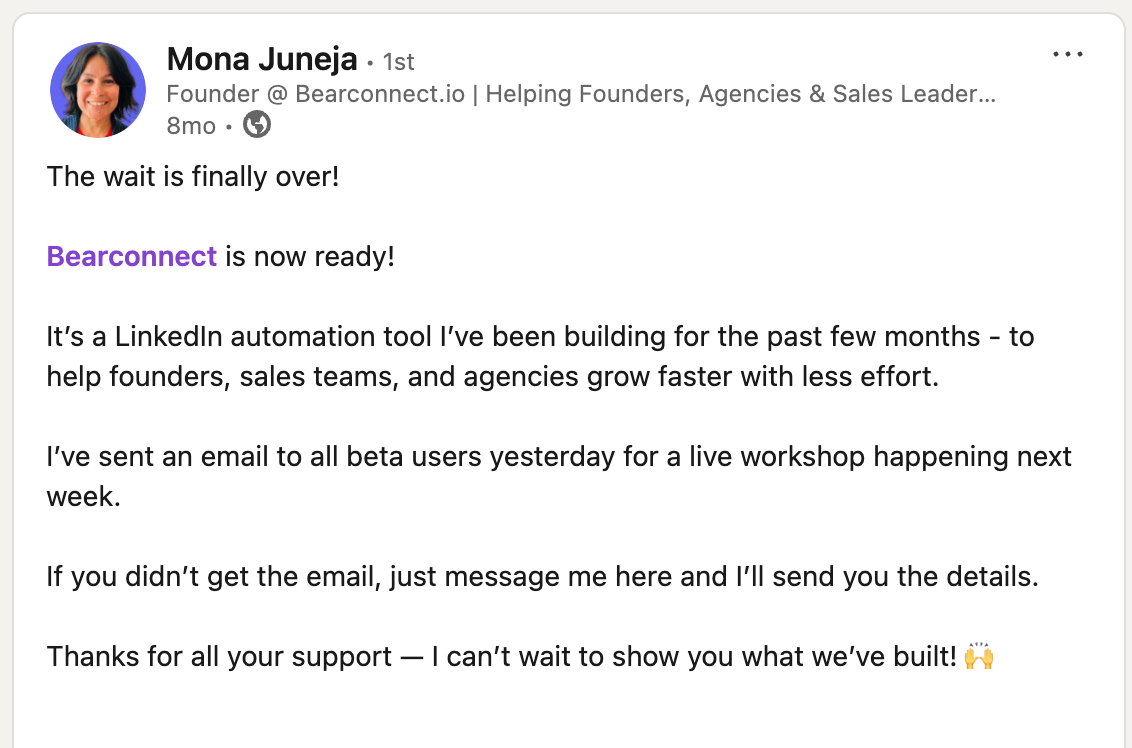Click the 8mo post timestamp
This screenshot has height=748, width=1132.
pyautogui.click(x=190, y=126)
